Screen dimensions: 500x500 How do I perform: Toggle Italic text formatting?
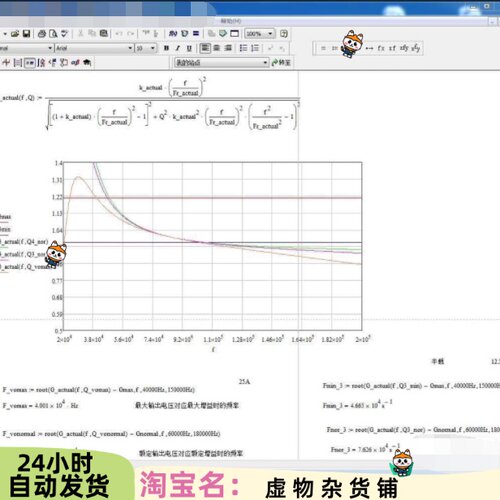[178, 48]
